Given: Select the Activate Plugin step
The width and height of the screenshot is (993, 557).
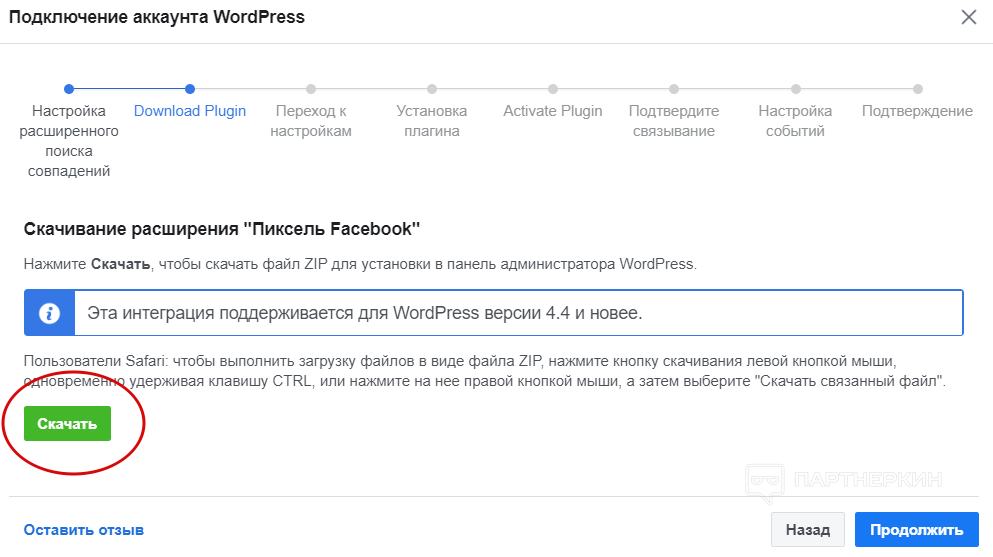Looking at the screenshot, I should click(553, 111).
